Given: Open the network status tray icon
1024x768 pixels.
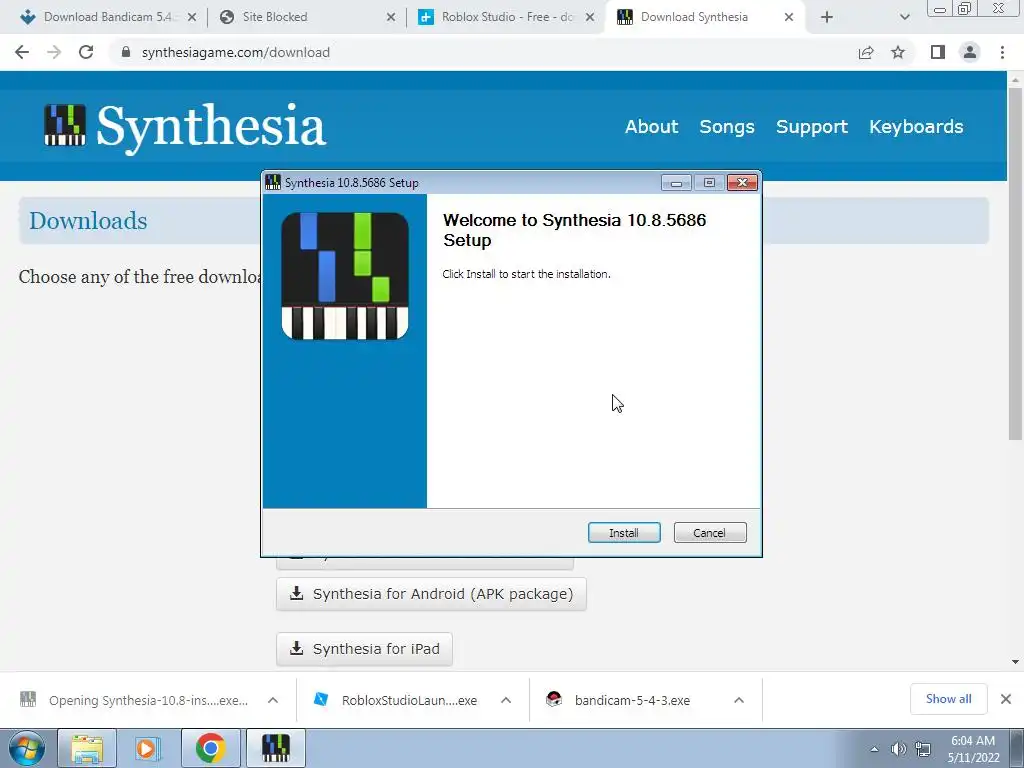Looking at the screenshot, I should point(923,749).
